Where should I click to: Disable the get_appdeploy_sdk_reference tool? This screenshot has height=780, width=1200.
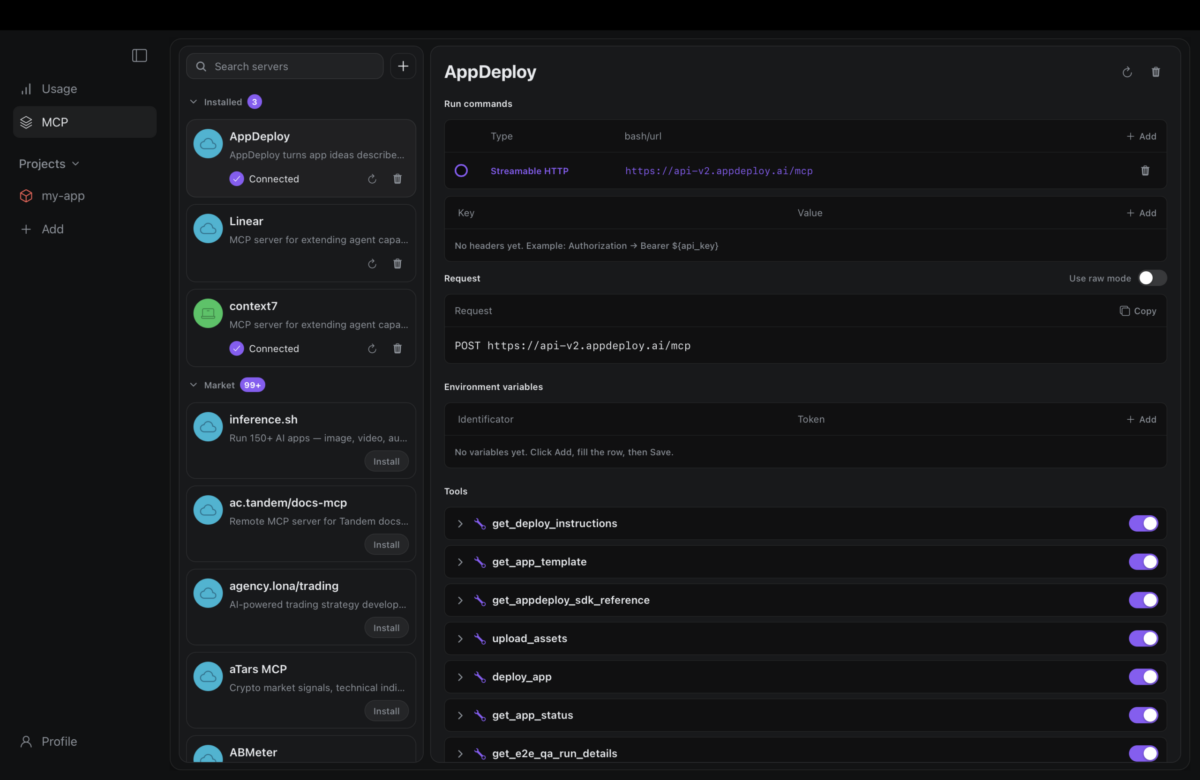coord(1144,600)
